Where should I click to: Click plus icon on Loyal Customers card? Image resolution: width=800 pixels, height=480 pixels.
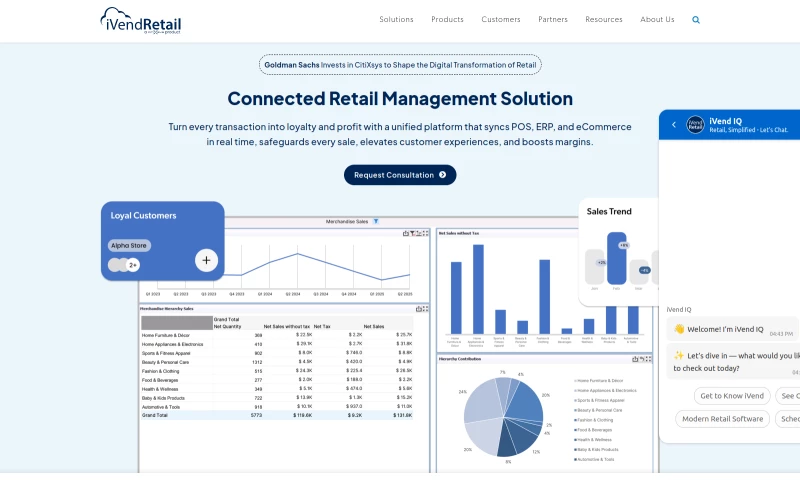click(206, 261)
